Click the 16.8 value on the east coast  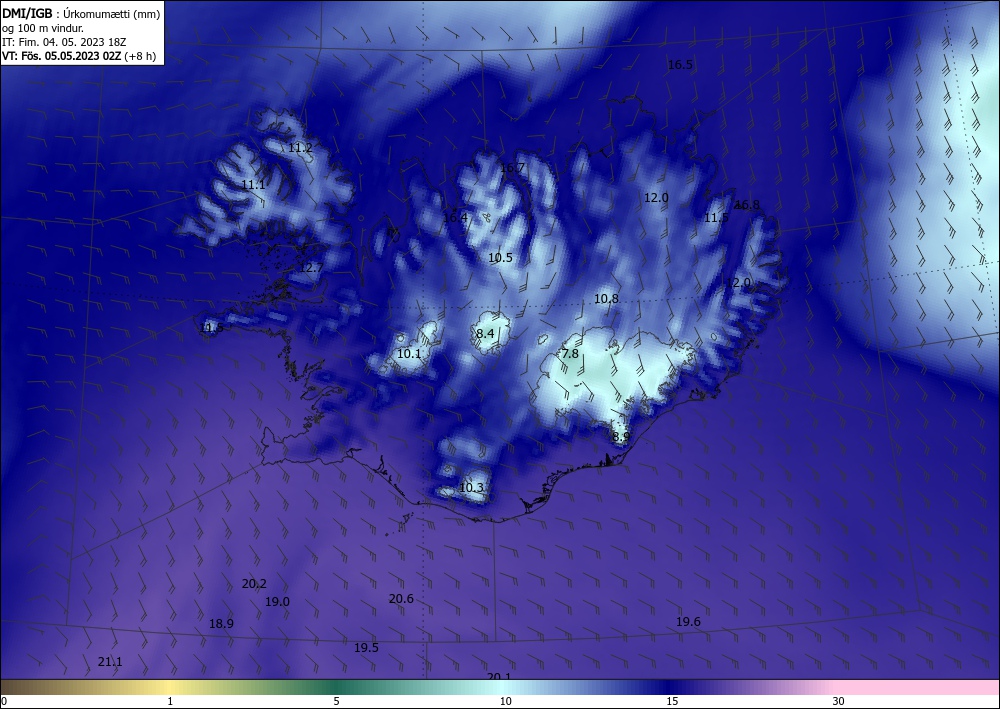point(747,205)
